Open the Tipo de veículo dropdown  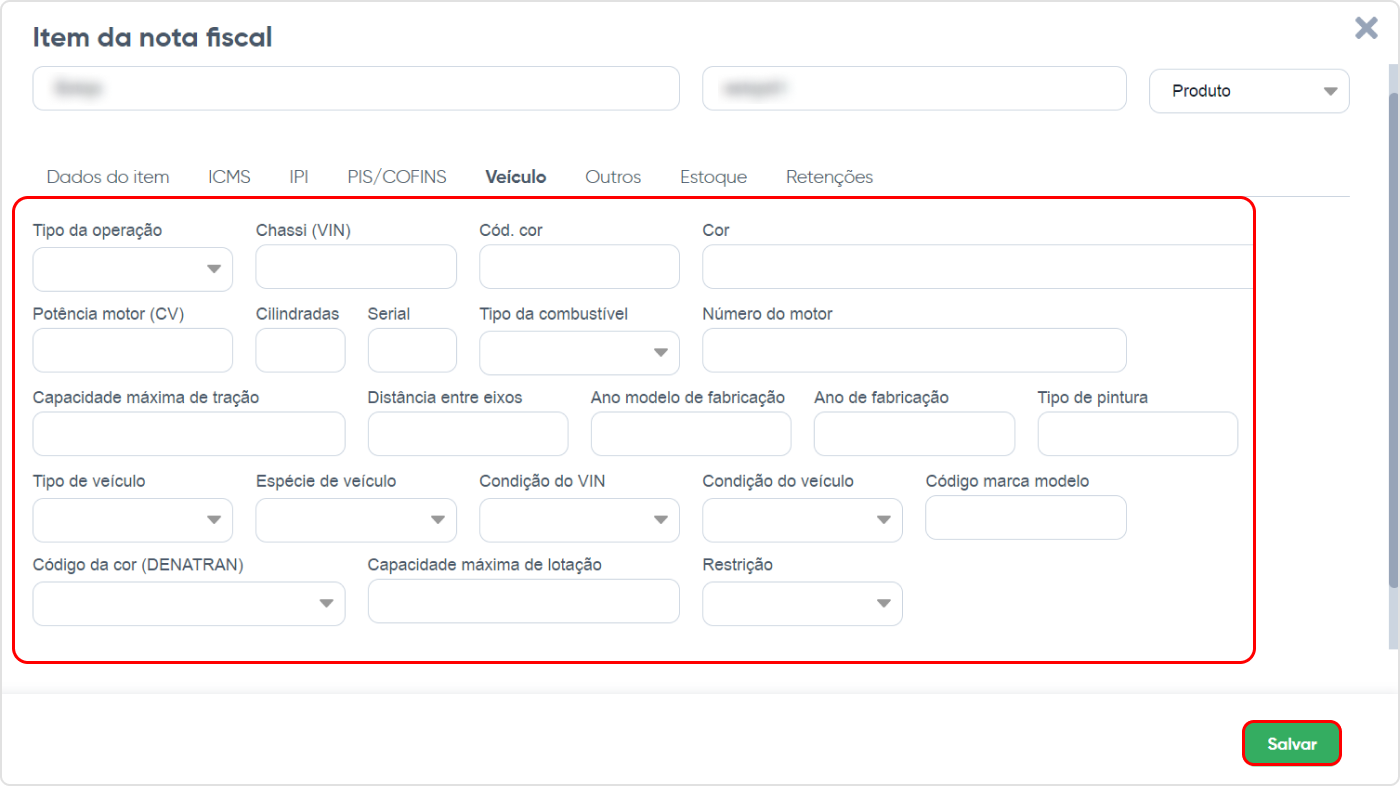pyautogui.click(x=131, y=520)
